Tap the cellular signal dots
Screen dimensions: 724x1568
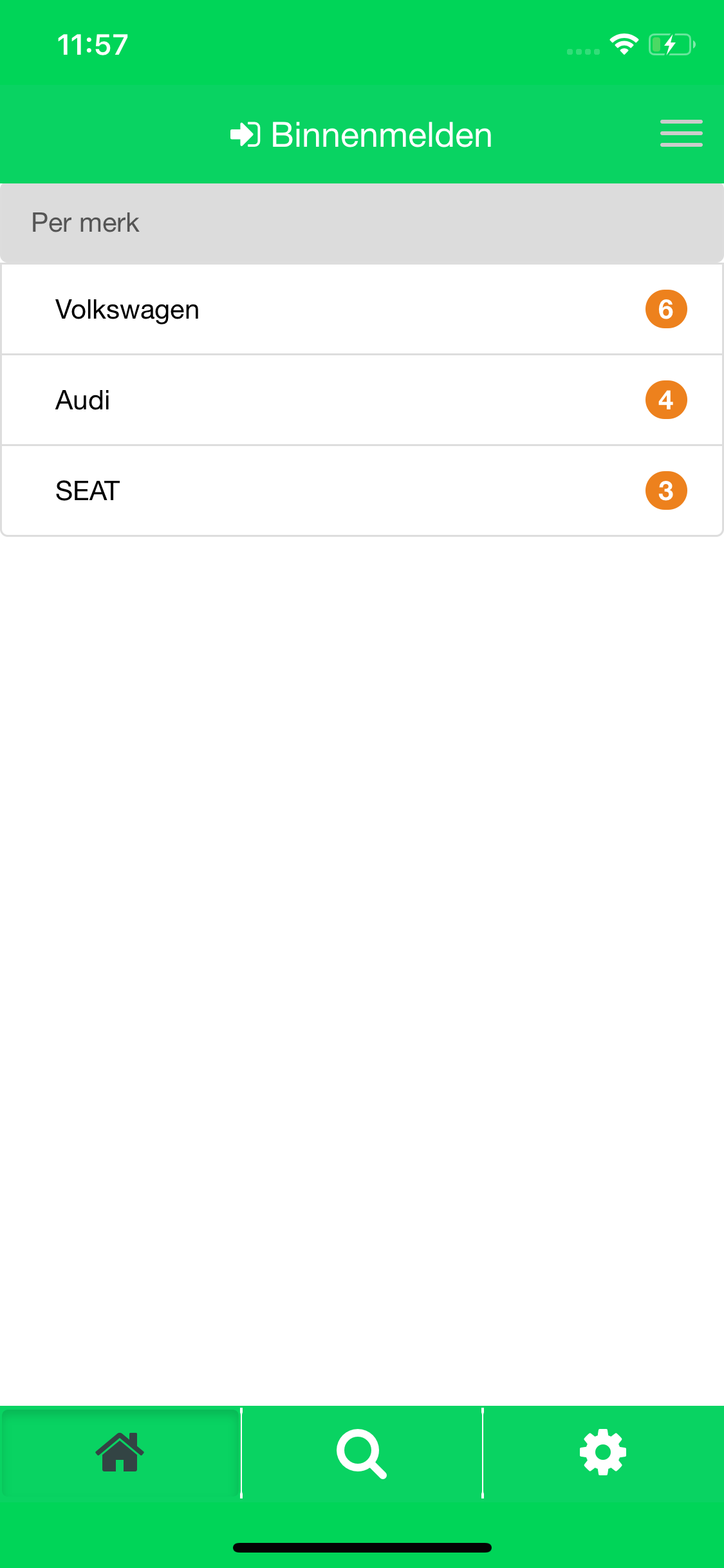point(583,51)
